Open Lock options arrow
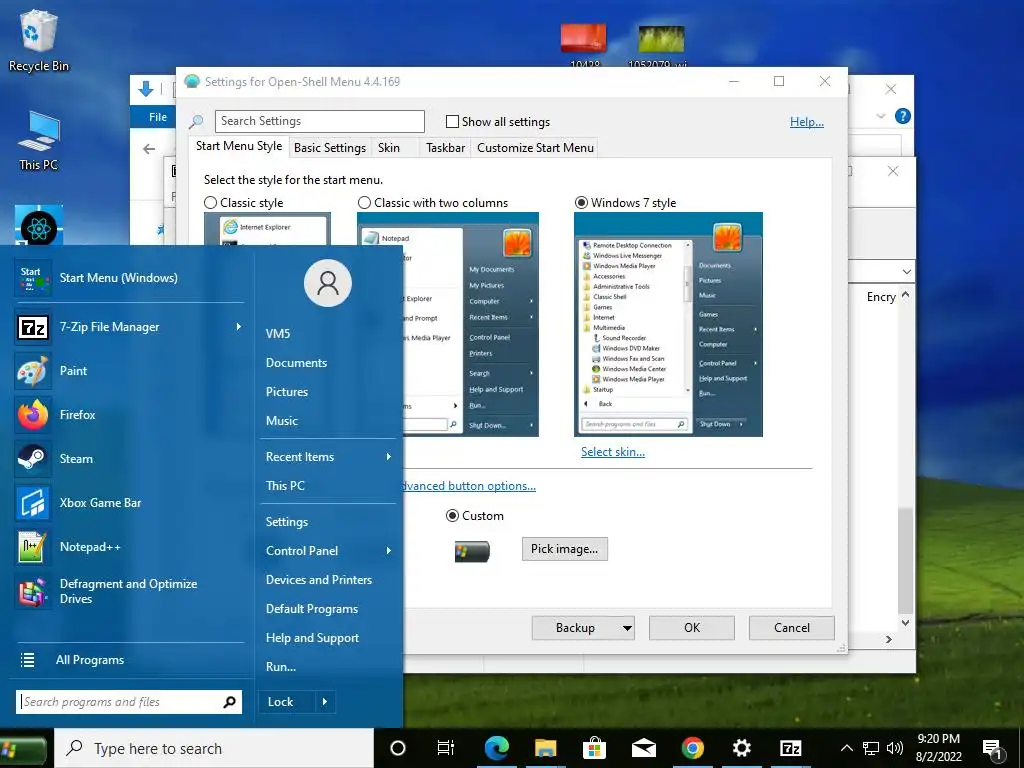This screenshot has width=1024, height=768. [325, 702]
